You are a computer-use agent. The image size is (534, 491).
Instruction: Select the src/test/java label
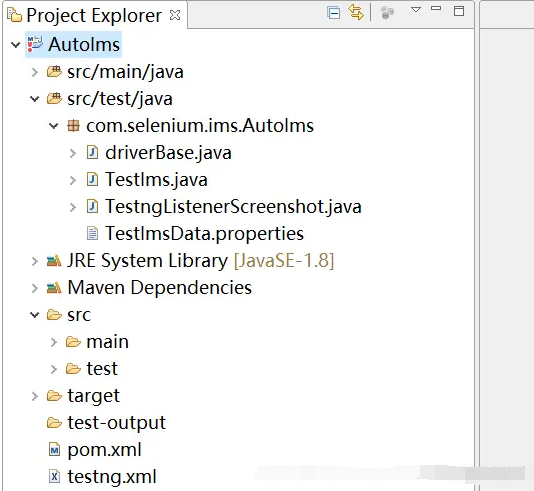[x=120, y=99]
